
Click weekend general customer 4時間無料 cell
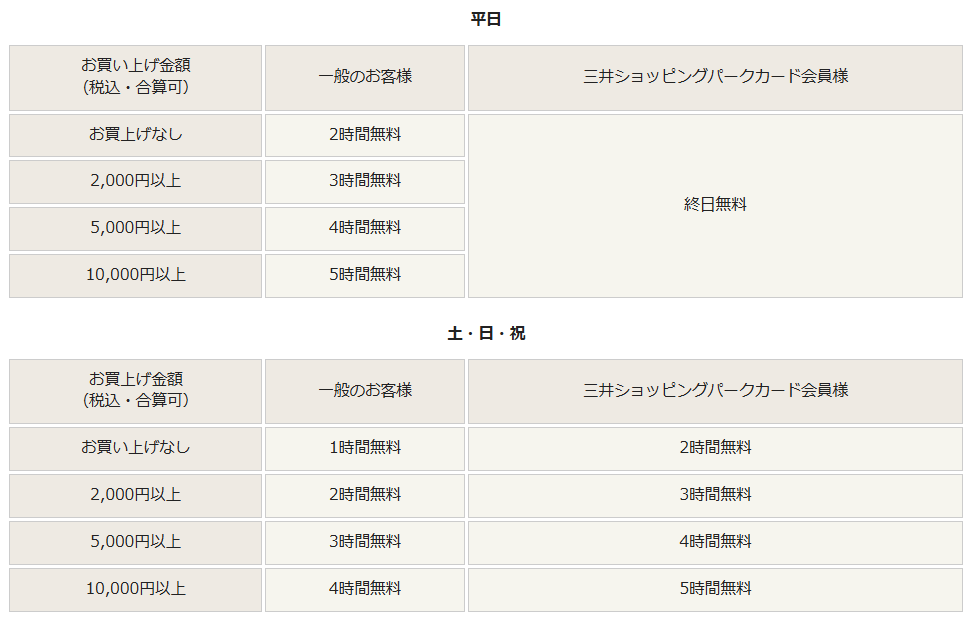point(365,589)
